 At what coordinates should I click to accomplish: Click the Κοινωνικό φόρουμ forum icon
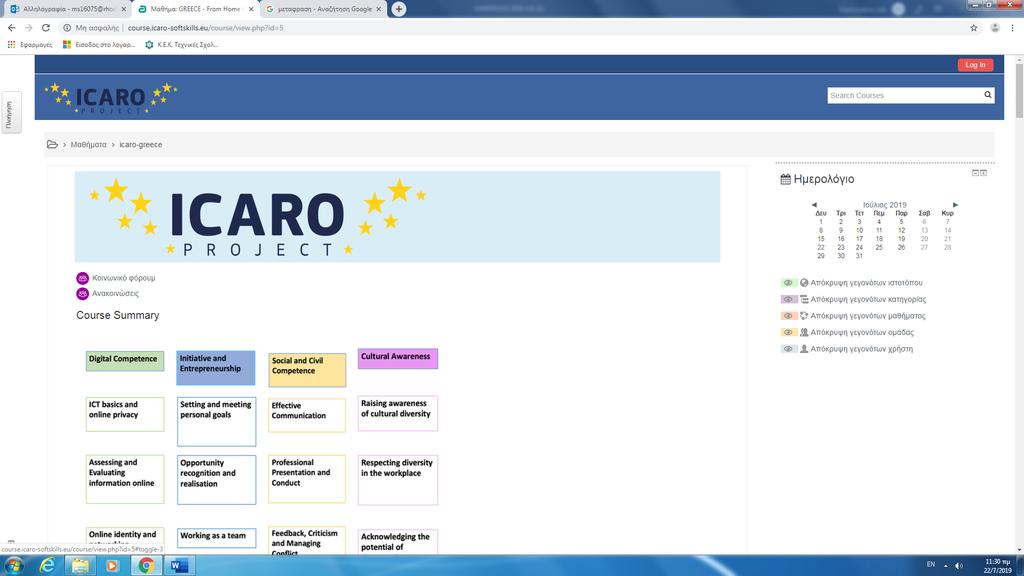pyautogui.click(x=82, y=278)
